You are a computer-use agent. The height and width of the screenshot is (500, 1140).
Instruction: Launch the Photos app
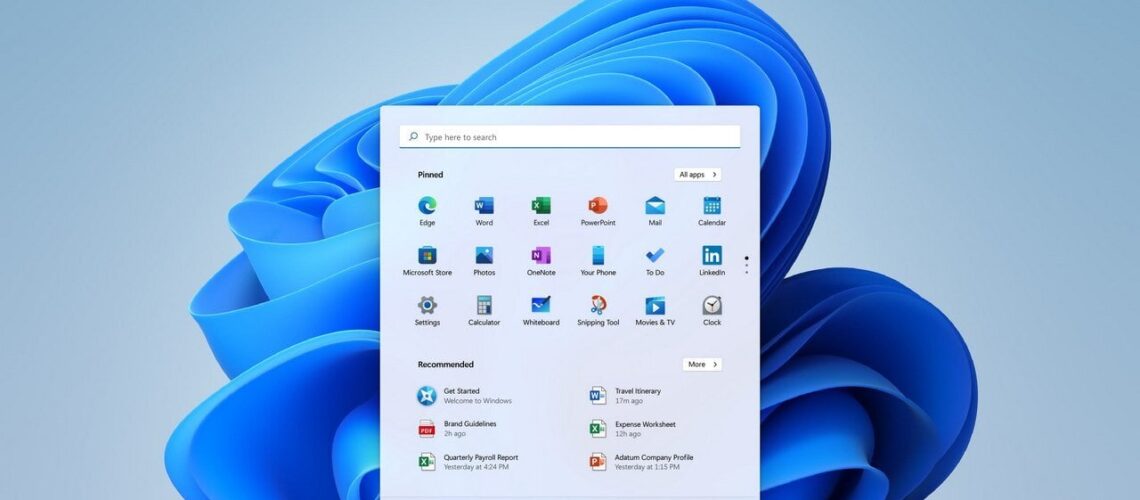[x=484, y=256]
